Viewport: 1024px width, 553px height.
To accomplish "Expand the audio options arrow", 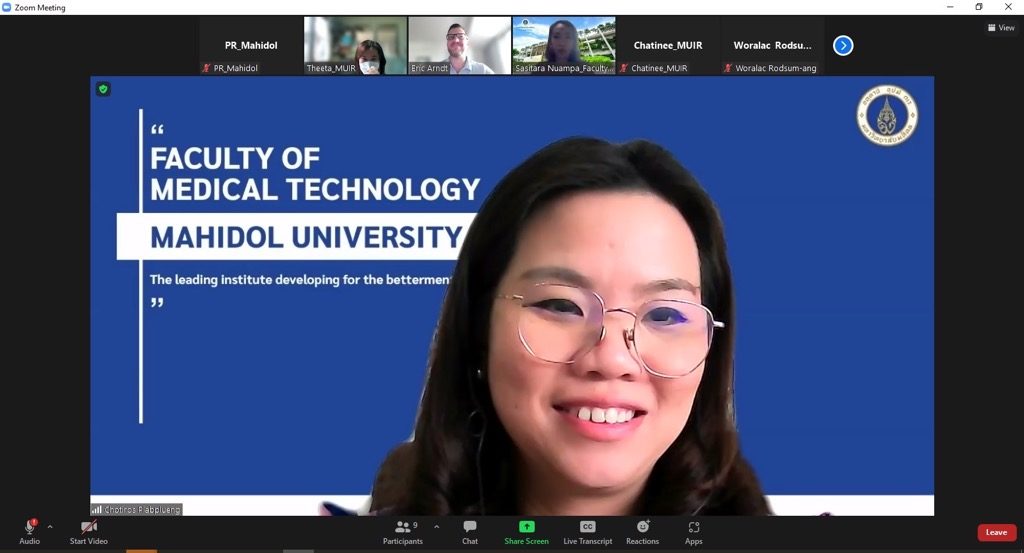I will coord(50,527).
